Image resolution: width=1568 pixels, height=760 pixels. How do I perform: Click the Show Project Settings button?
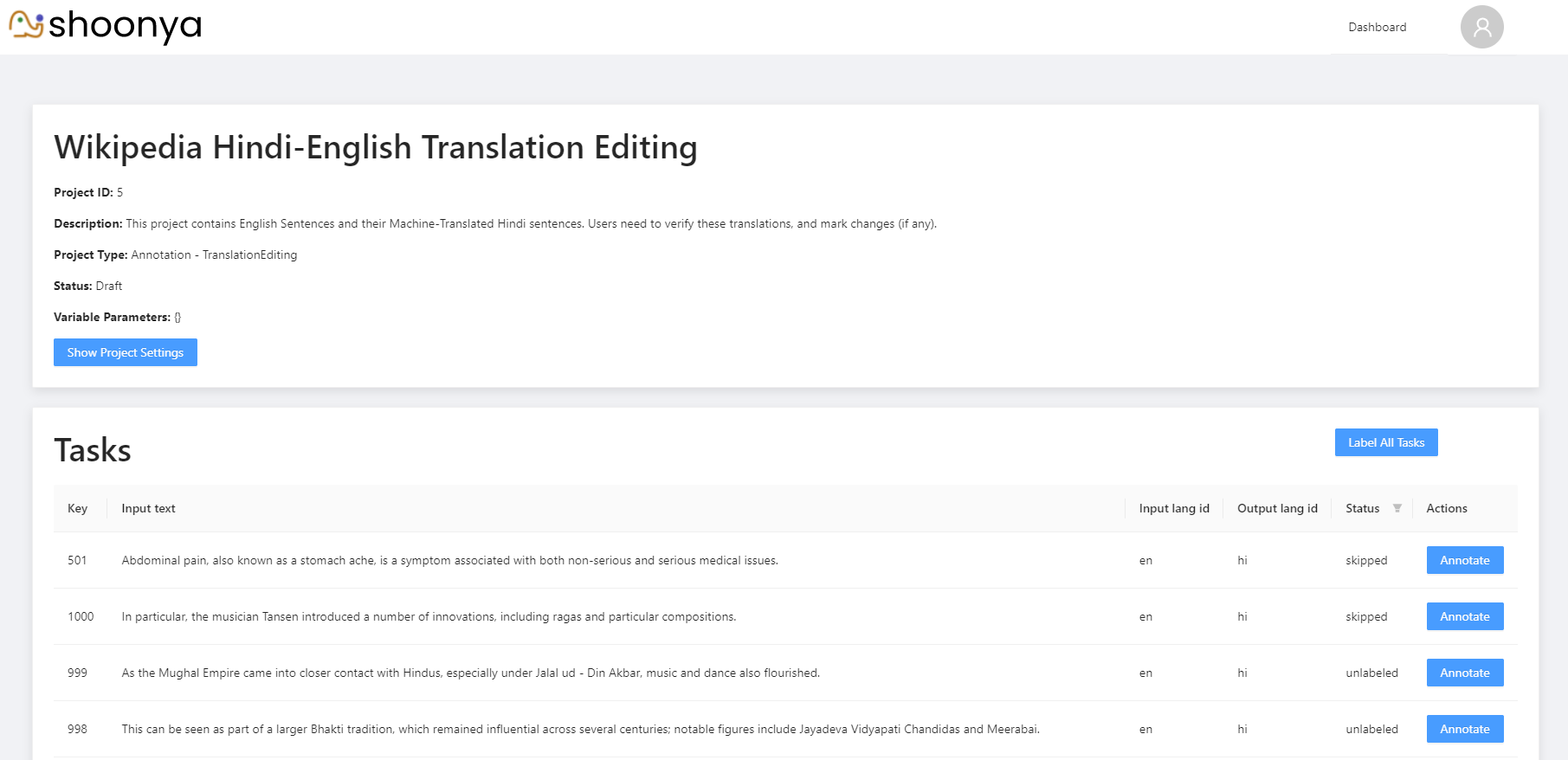126,352
